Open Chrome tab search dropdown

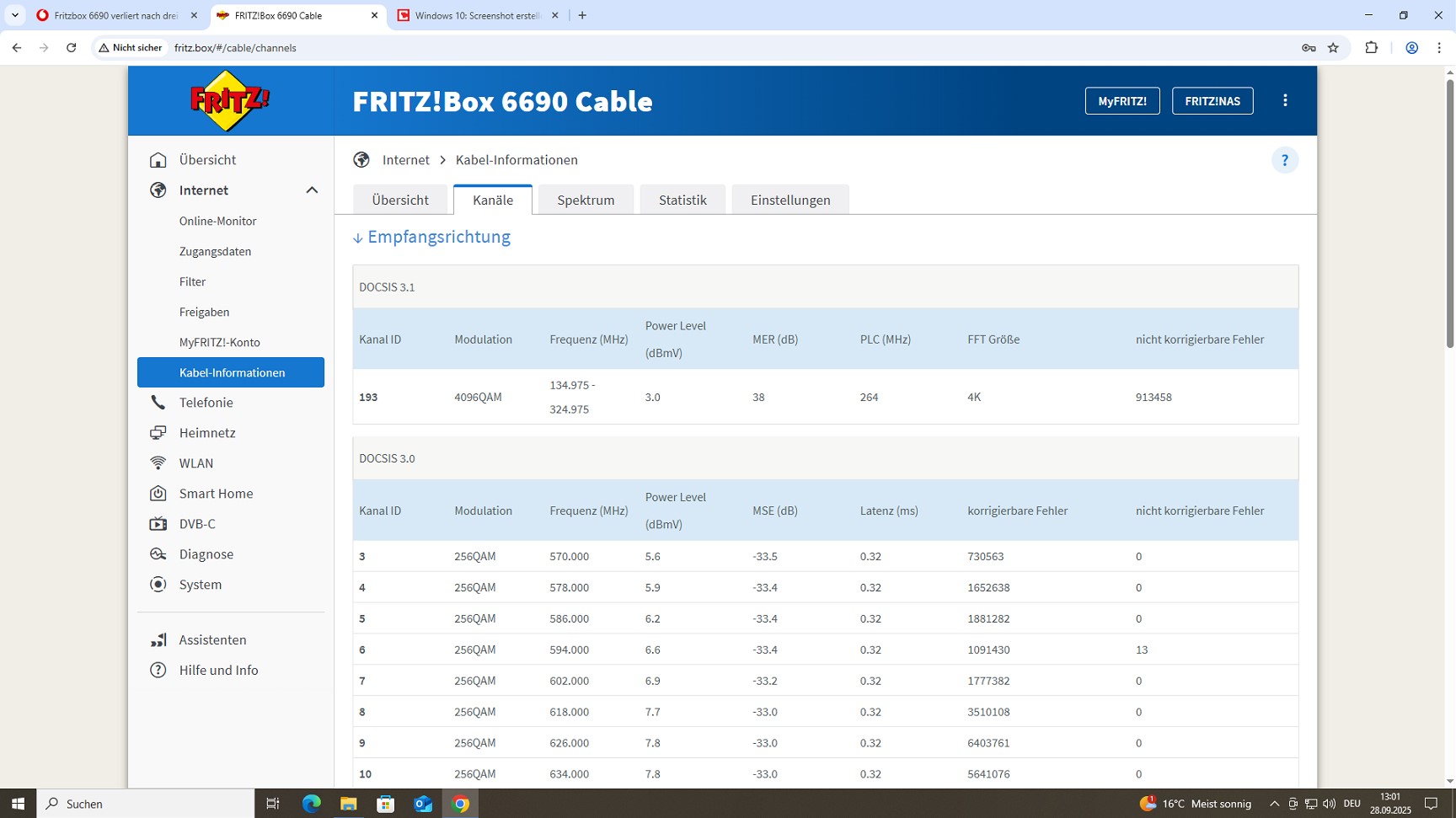[15, 15]
